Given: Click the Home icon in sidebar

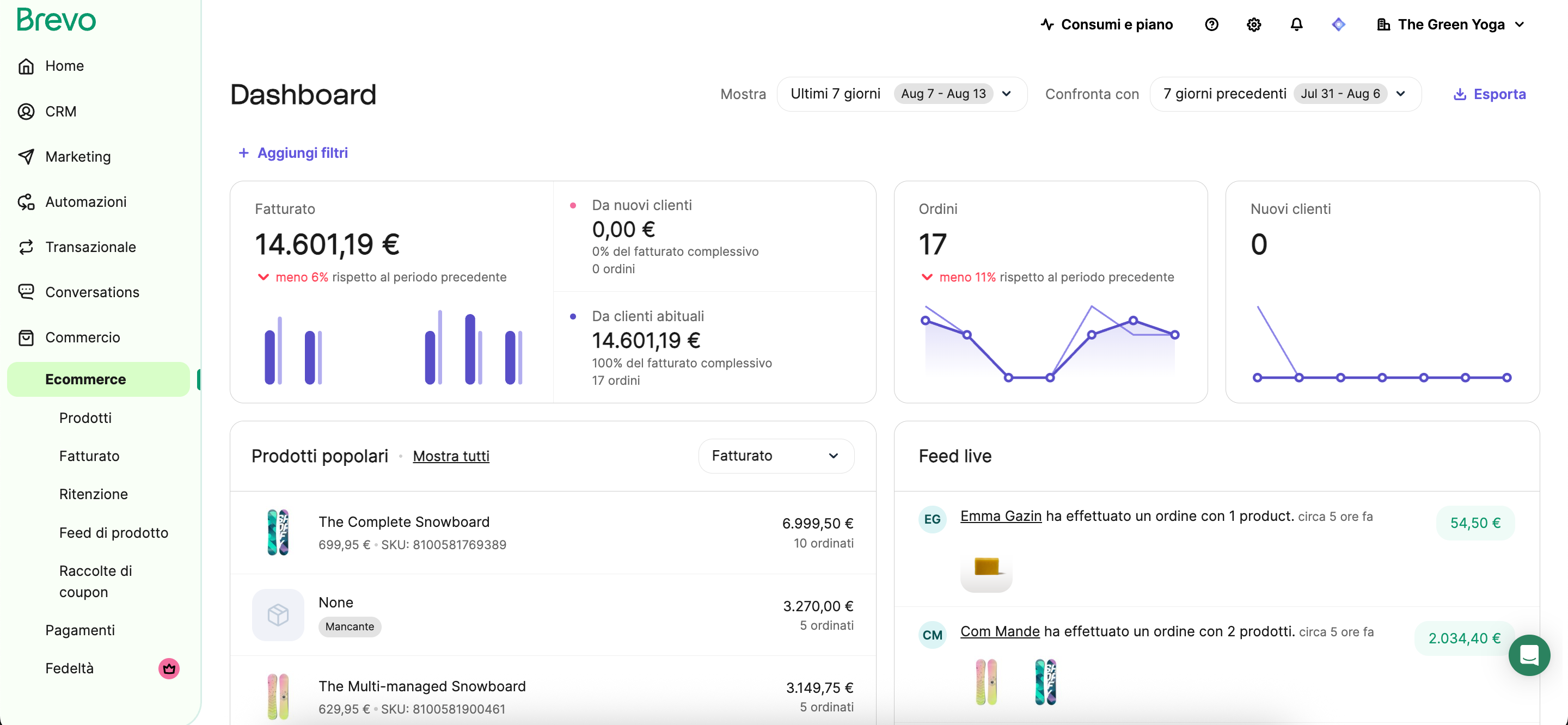Looking at the screenshot, I should point(26,66).
